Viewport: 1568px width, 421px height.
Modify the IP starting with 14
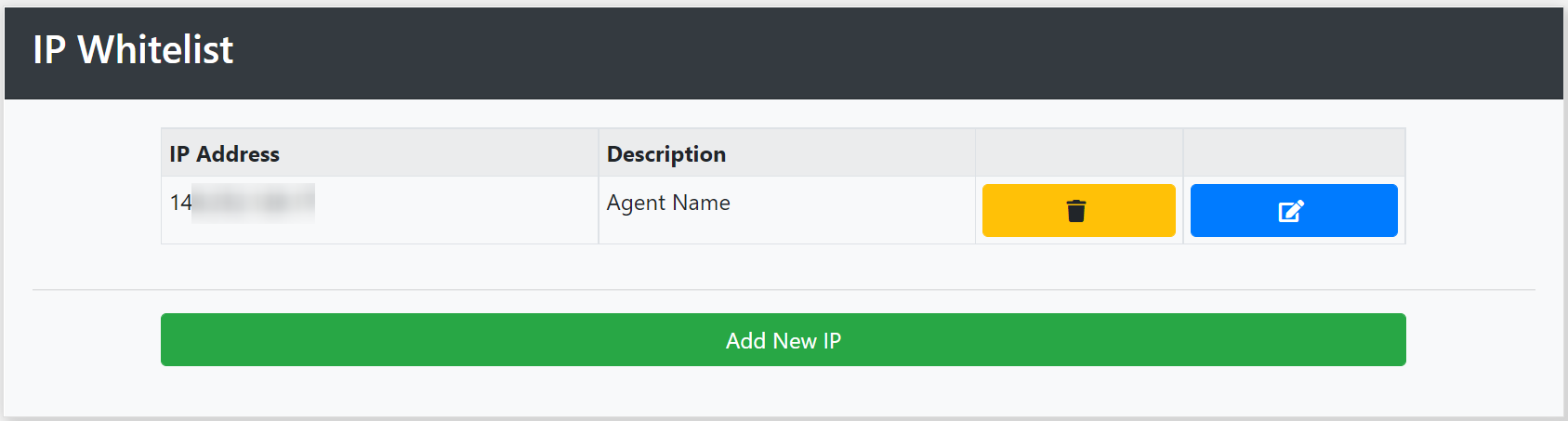1294,210
